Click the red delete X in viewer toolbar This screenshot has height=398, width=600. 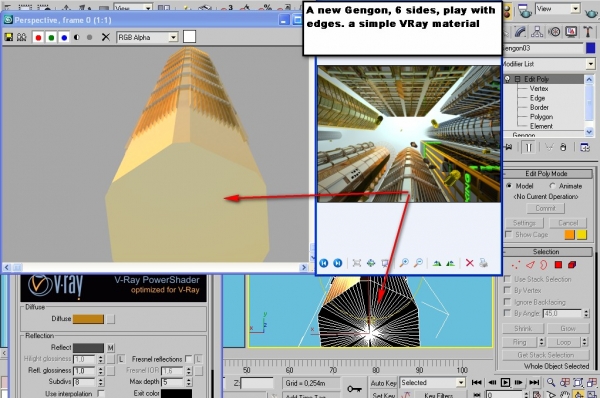coord(470,263)
